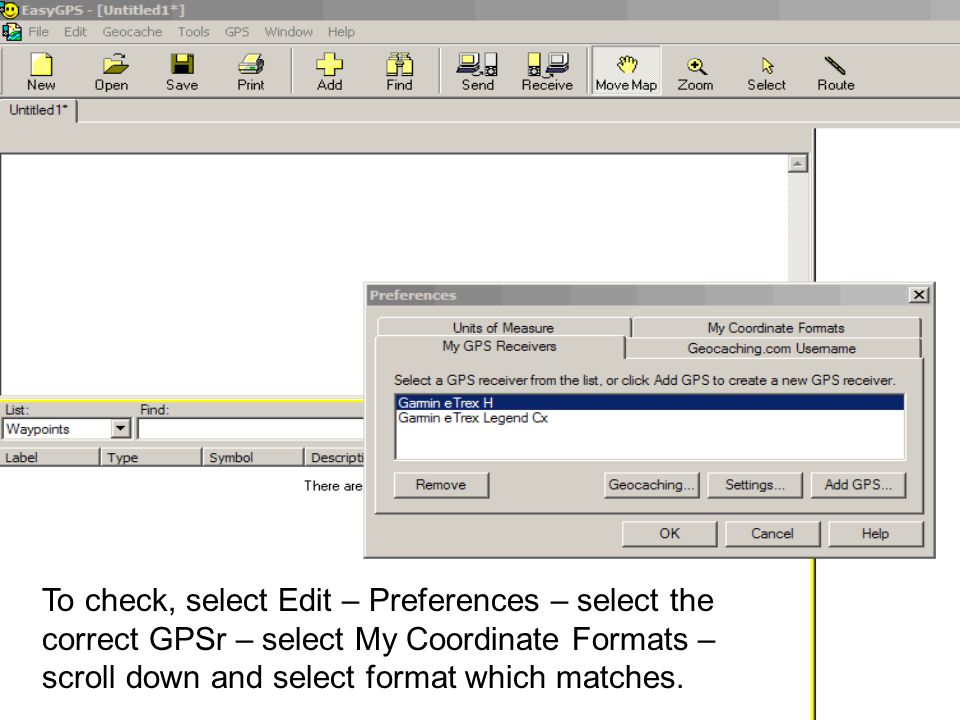This screenshot has width=960, height=720.
Task: Sort by the Symbol column header
Action: (x=253, y=457)
